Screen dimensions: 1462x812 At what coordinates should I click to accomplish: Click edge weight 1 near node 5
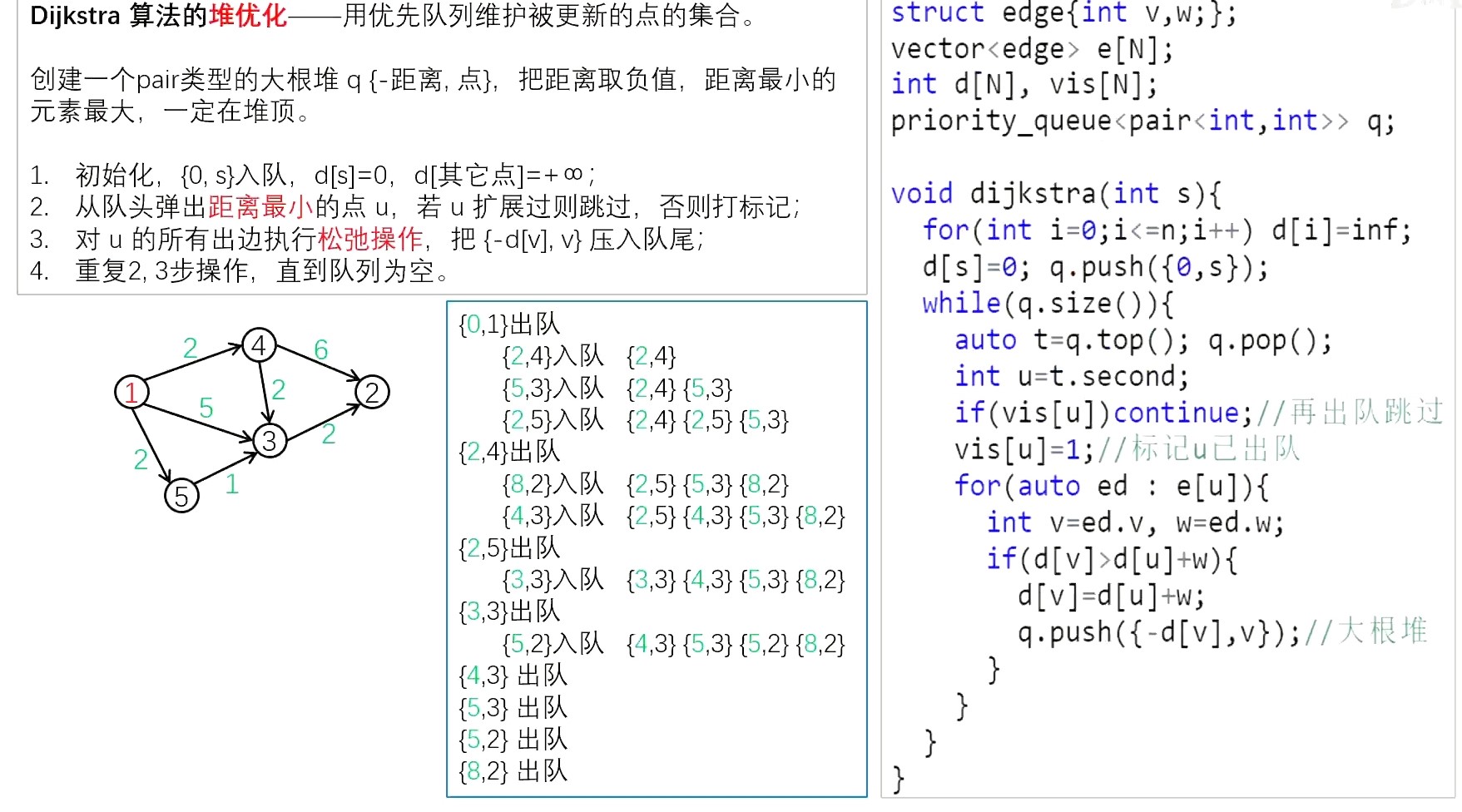click(232, 483)
